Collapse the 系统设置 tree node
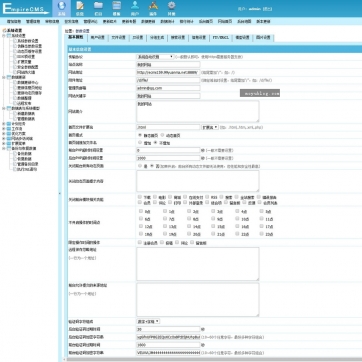Viewport: 362px width, 362px height. pyautogui.click(x=4, y=35)
